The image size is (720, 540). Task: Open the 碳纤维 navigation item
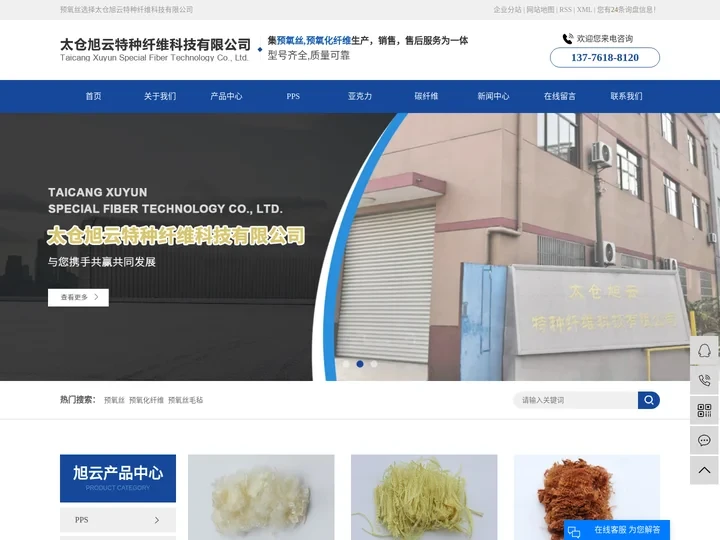(x=426, y=96)
